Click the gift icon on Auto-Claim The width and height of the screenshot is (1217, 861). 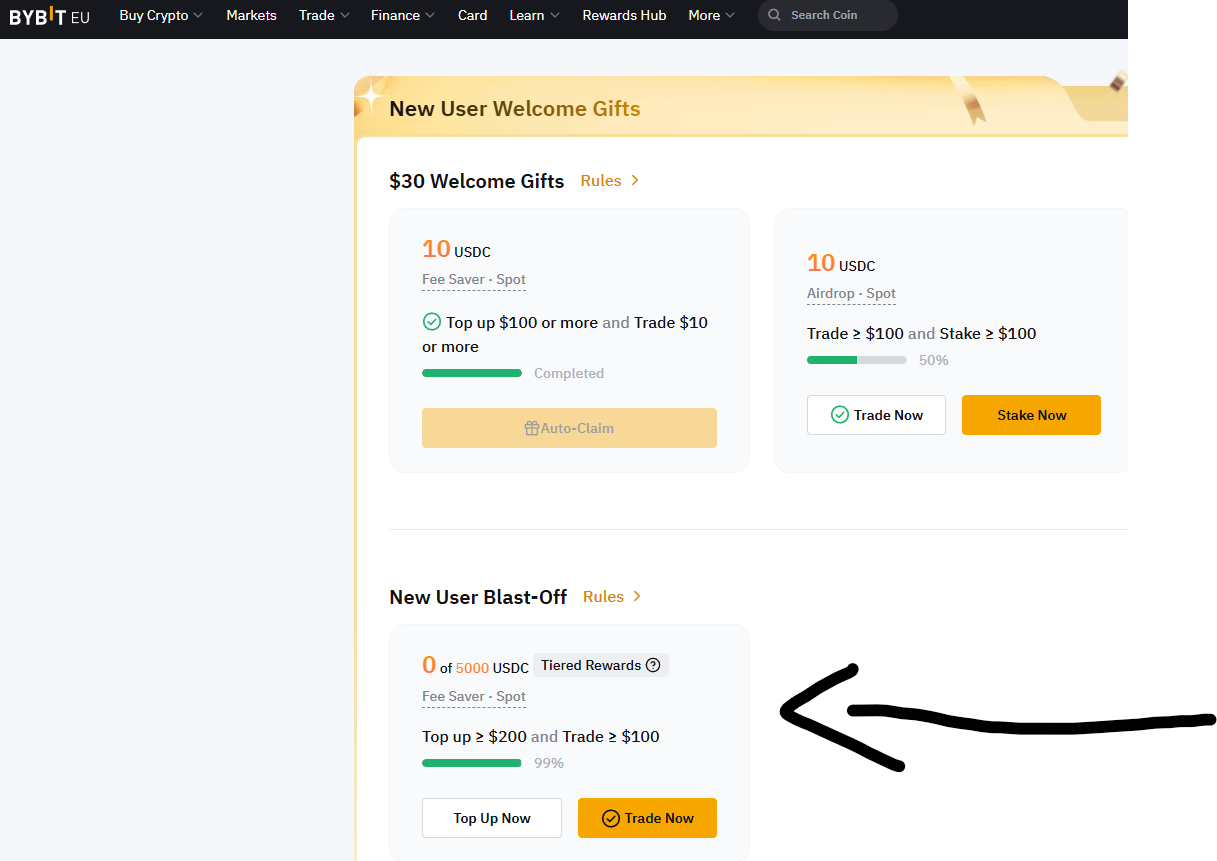coord(532,428)
